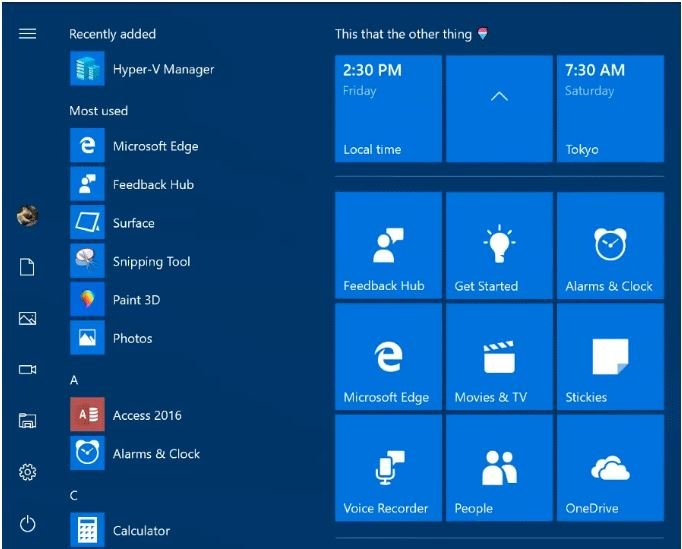Image resolution: width=682 pixels, height=549 pixels.
Task: Open Settings gear in sidebar
Action: (x=27, y=472)
